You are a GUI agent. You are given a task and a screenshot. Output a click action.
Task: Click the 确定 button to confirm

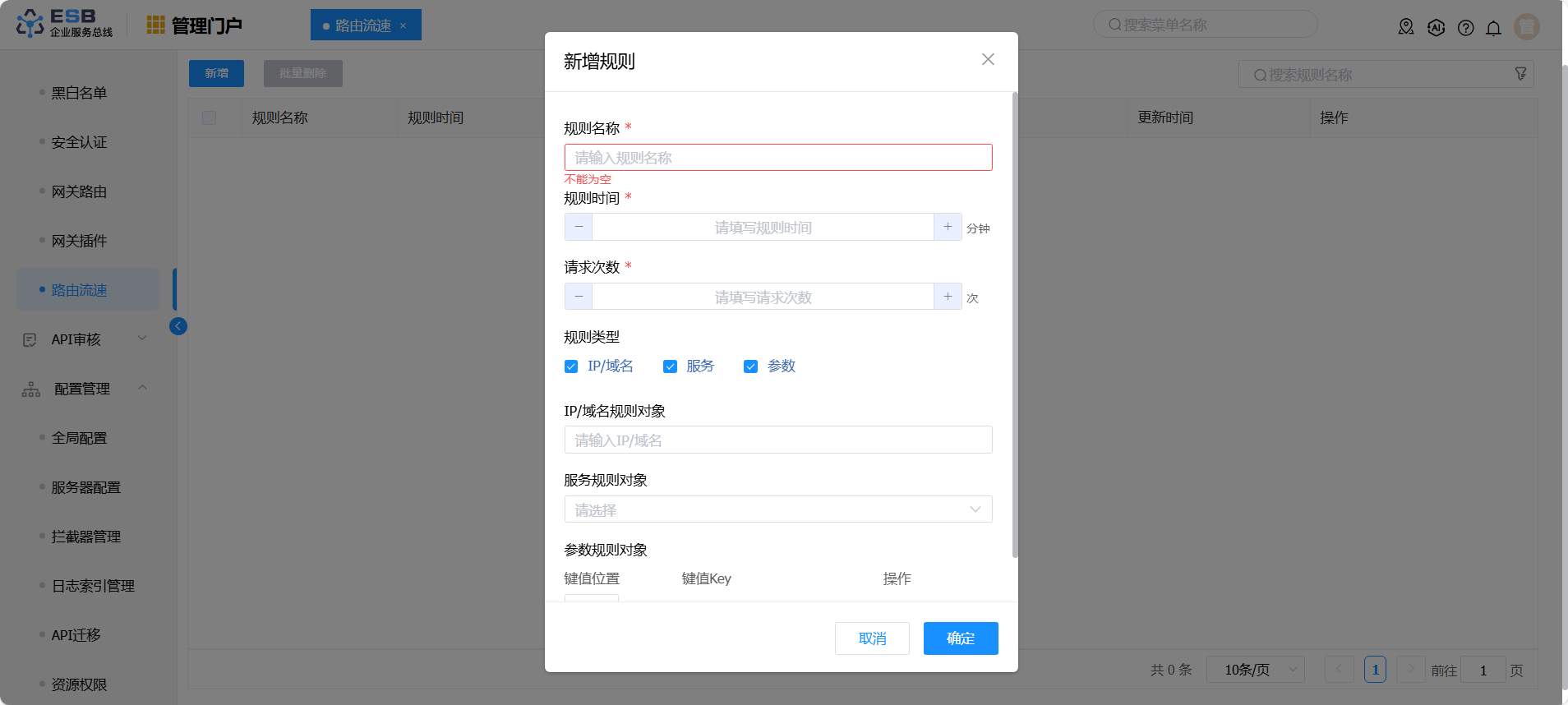960,638
